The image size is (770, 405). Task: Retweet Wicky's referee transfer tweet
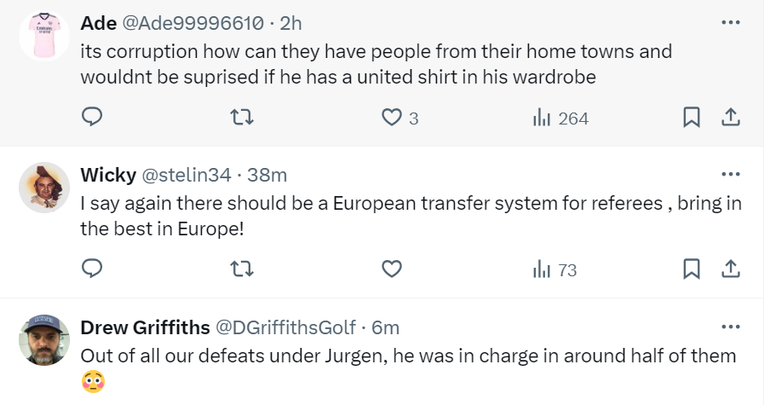[x=241, y=269]
